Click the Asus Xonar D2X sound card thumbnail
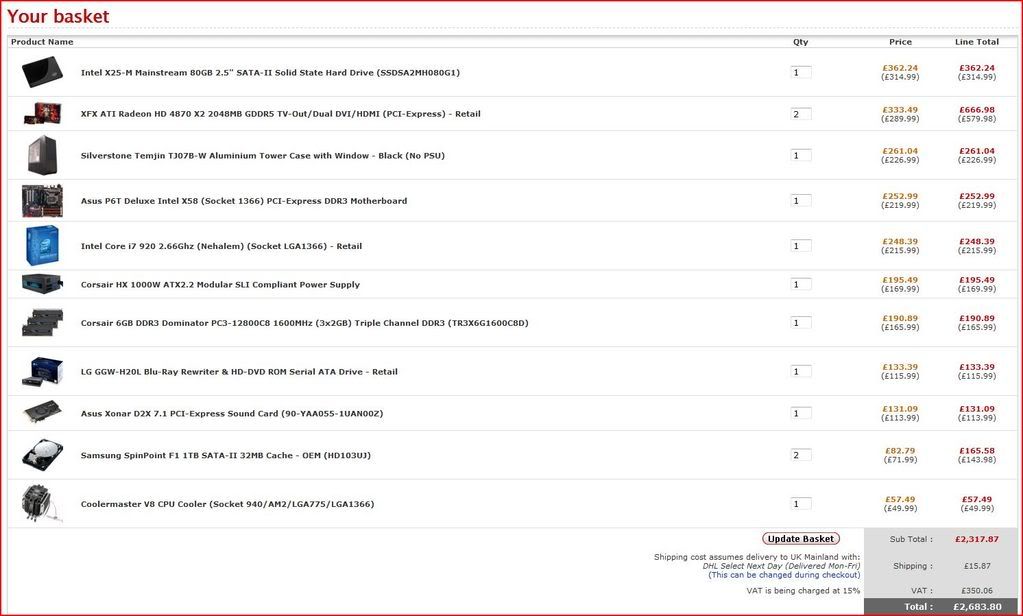Screen dimensions: 1023x616 click(x=42, y=413)
